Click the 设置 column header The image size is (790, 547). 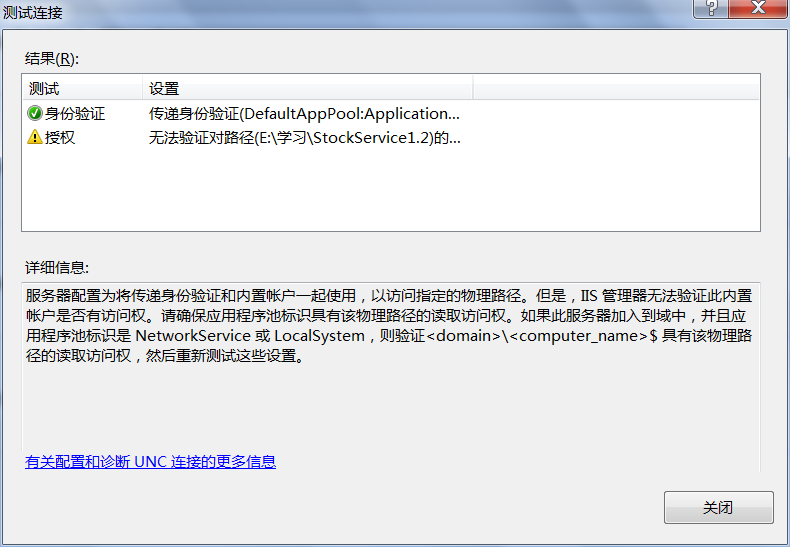click(x=308, y=88)
